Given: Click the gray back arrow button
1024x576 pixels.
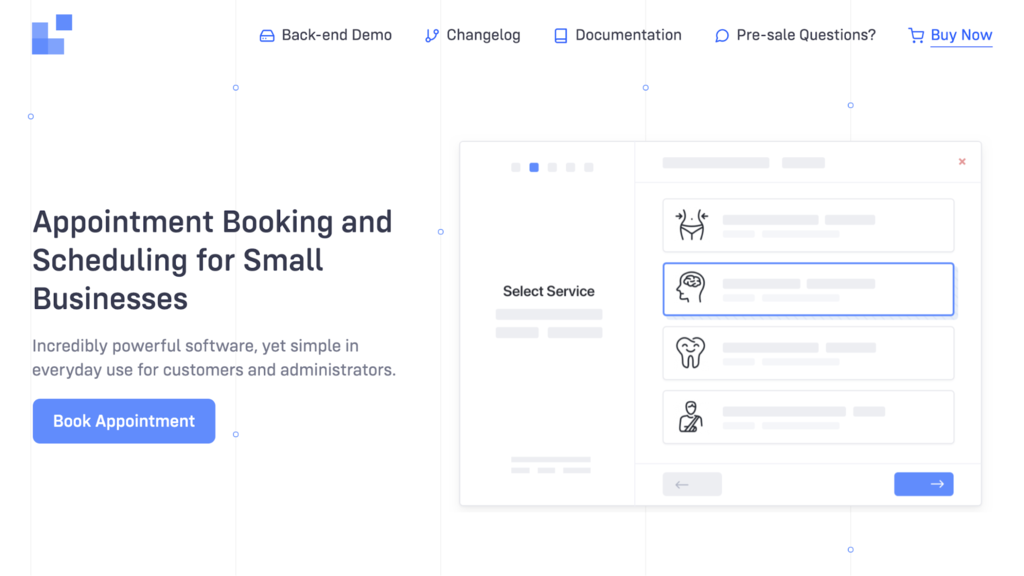Looking at the screenshot, I should tap(692, 484).
